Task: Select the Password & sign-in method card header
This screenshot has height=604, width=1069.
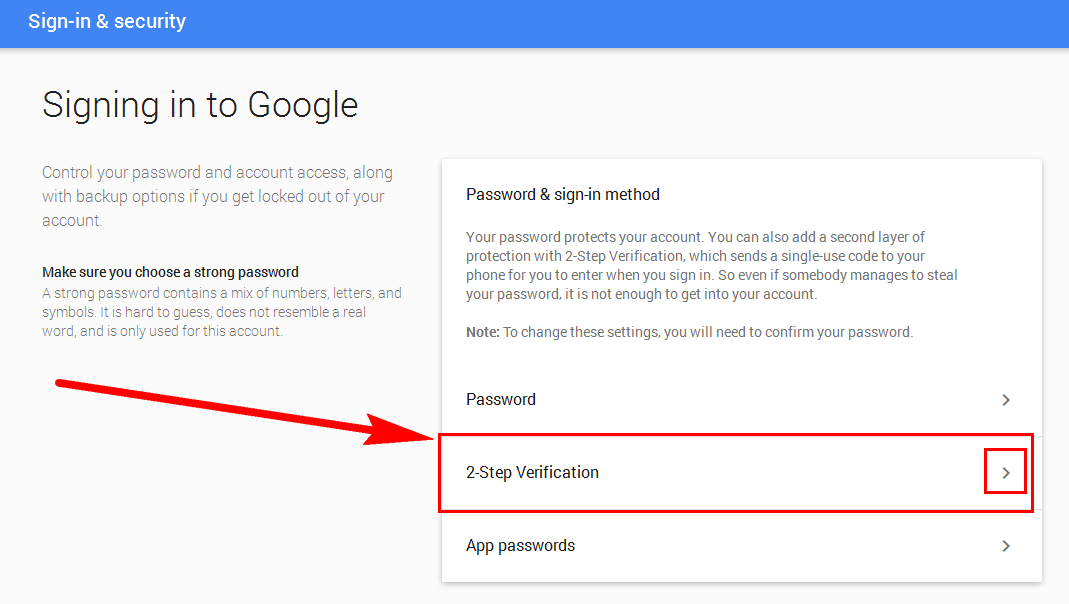Action: pos(562,194)
